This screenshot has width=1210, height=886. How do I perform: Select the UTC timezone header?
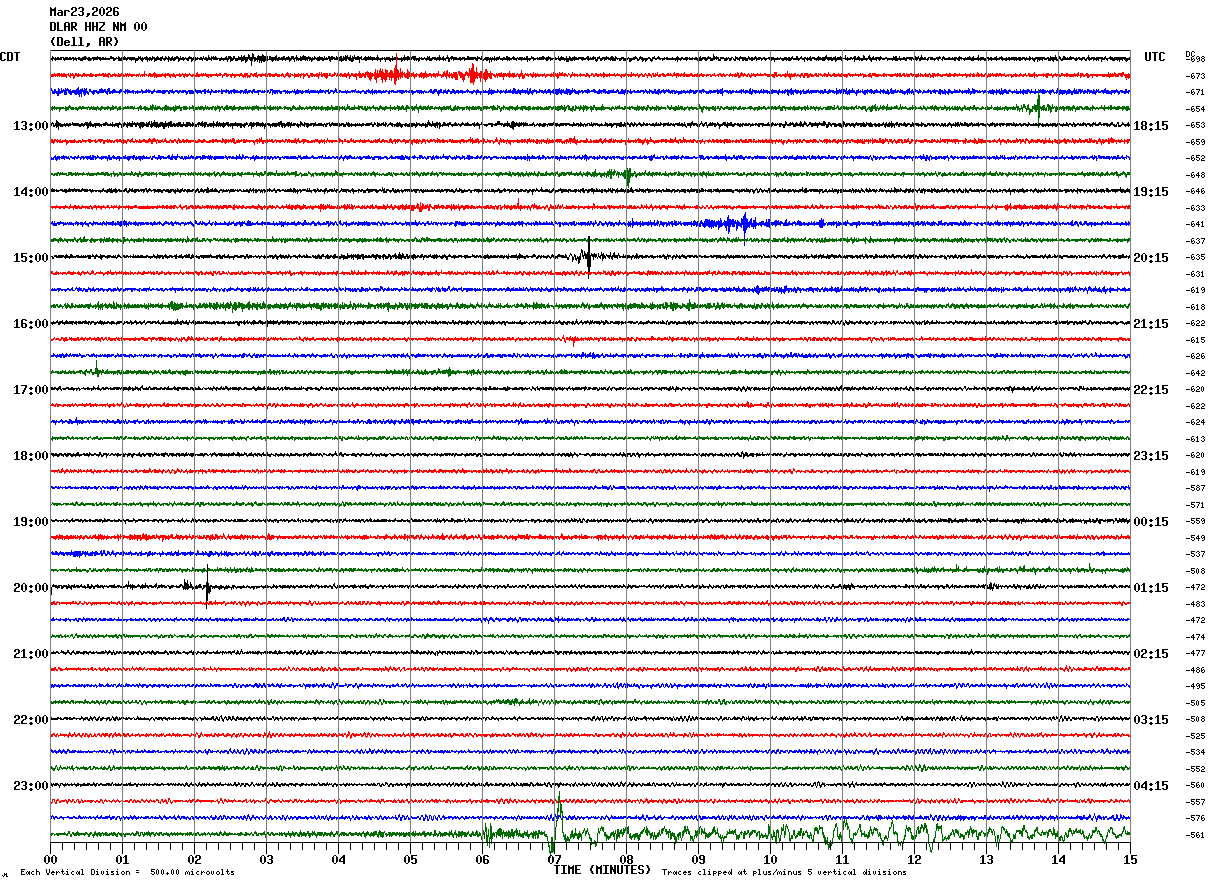coord(1155,57)
